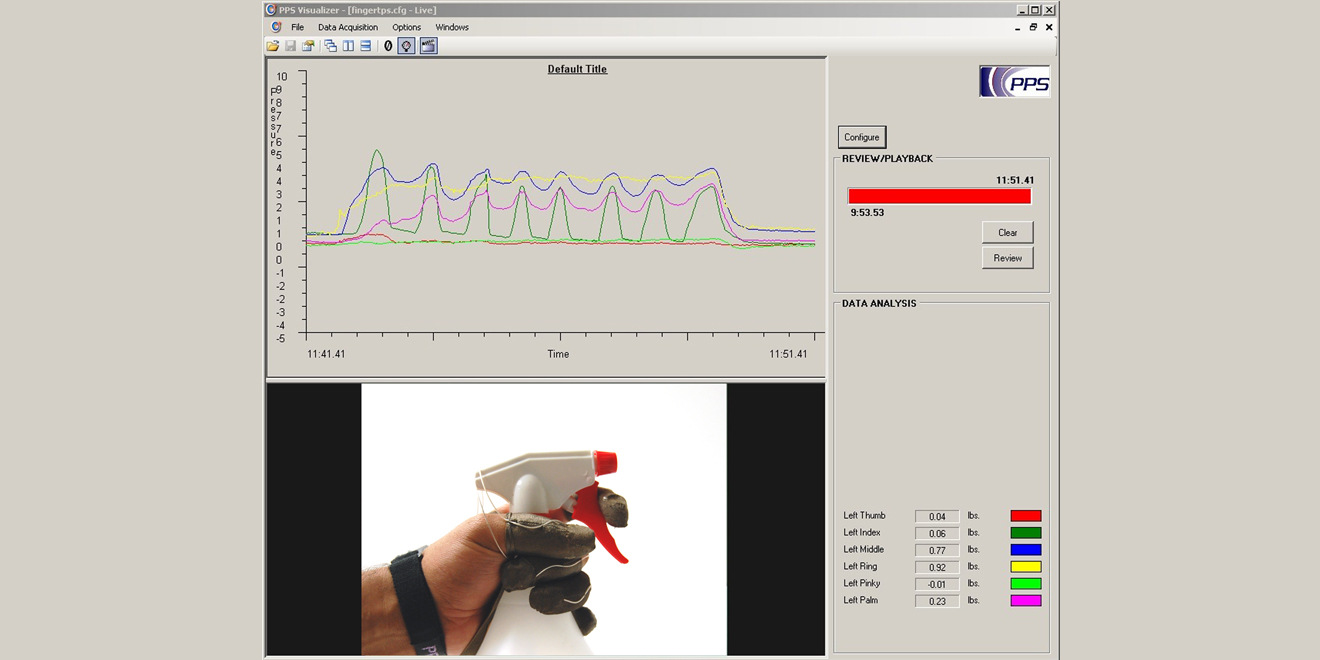Expand the Options menu
Image resolution: width=1320 pixels, height=660 pixels.
[x=406, y=27]
